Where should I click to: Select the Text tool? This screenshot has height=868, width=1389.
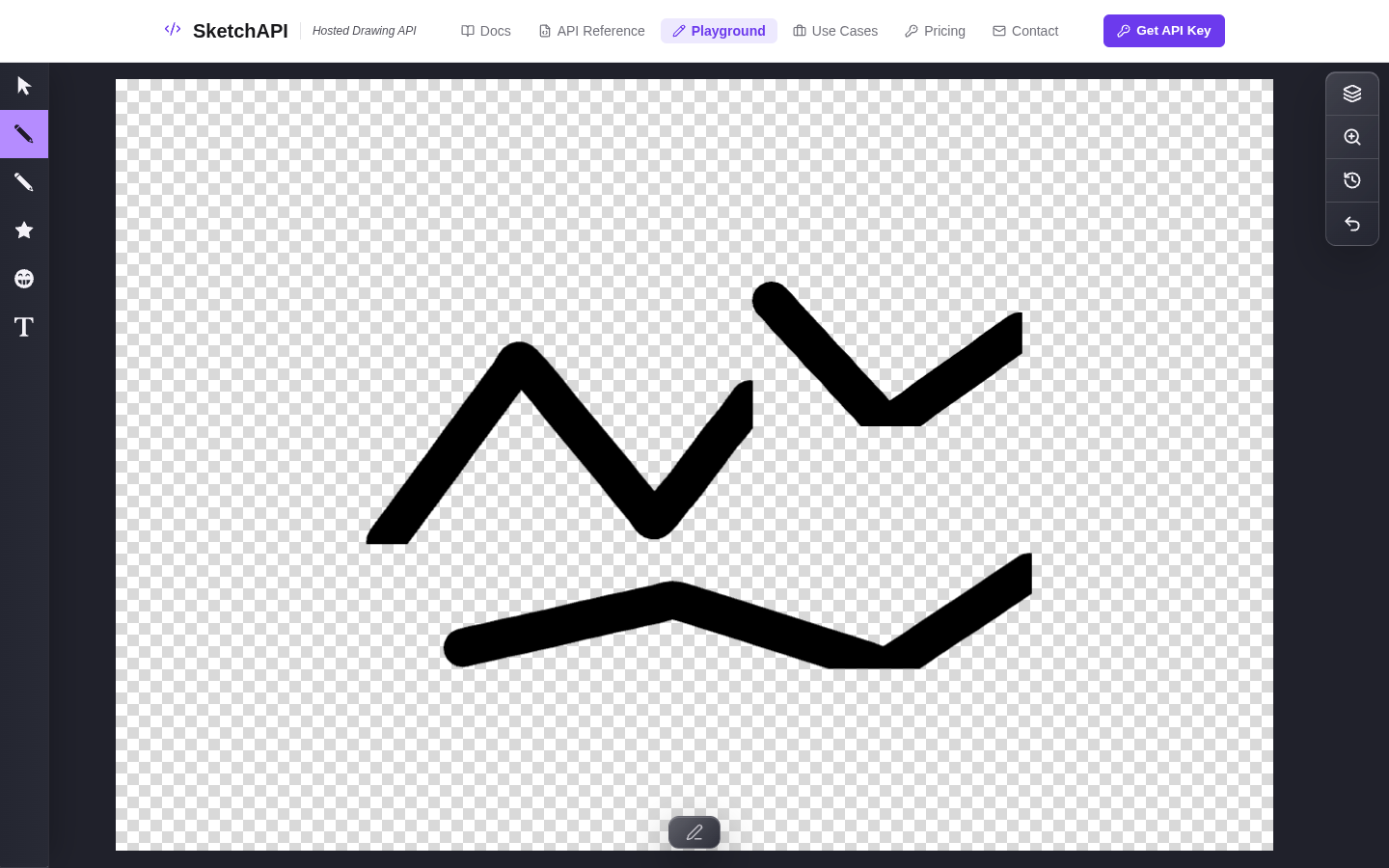point(24,327)
